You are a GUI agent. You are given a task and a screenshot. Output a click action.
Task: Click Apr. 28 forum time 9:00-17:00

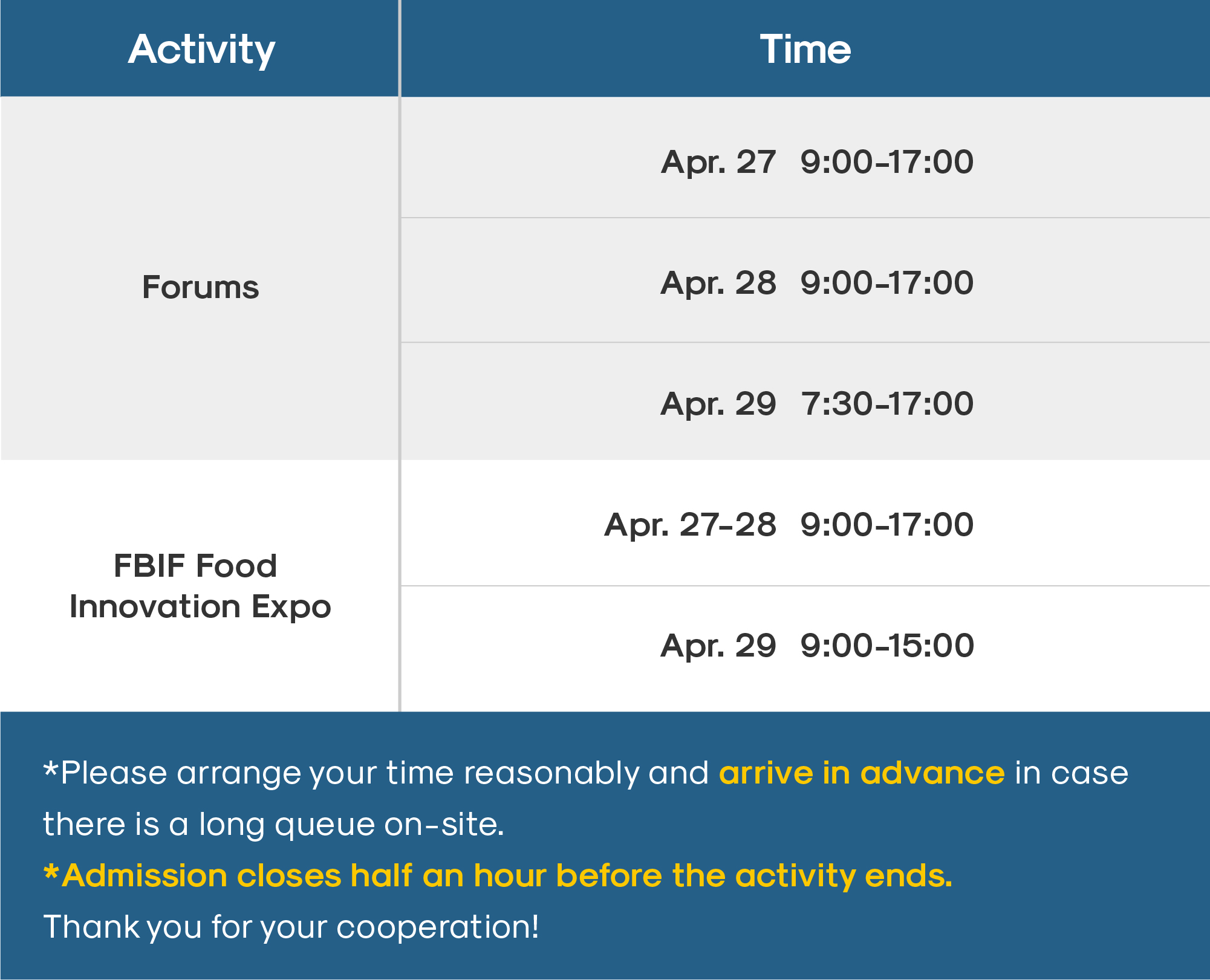(887, 283)
